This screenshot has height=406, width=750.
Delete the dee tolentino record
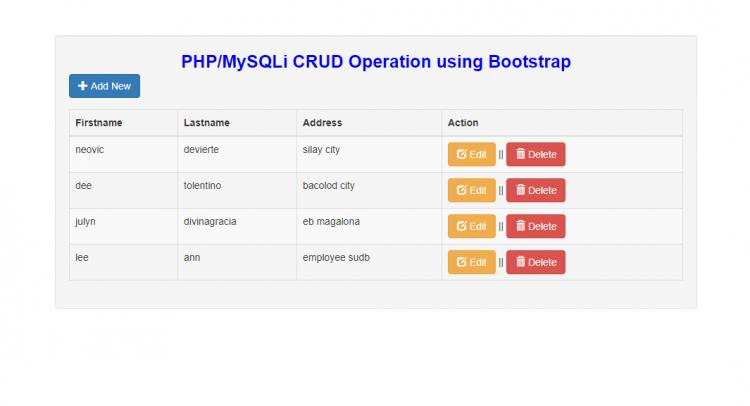pos(536,190)
